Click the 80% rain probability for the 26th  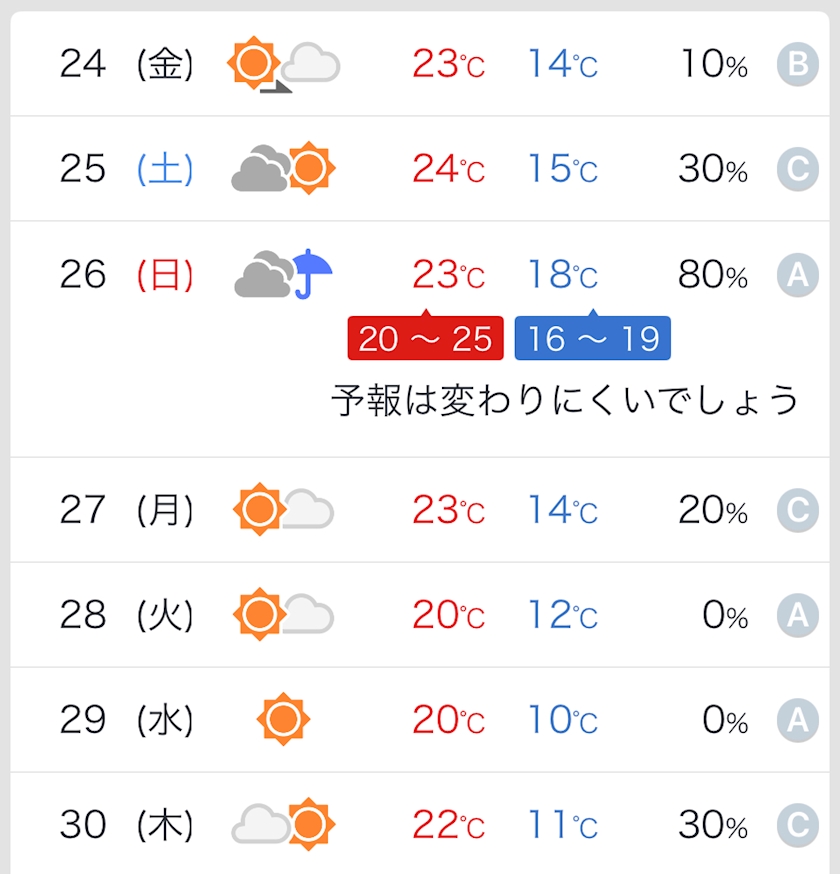click(713, 275)
